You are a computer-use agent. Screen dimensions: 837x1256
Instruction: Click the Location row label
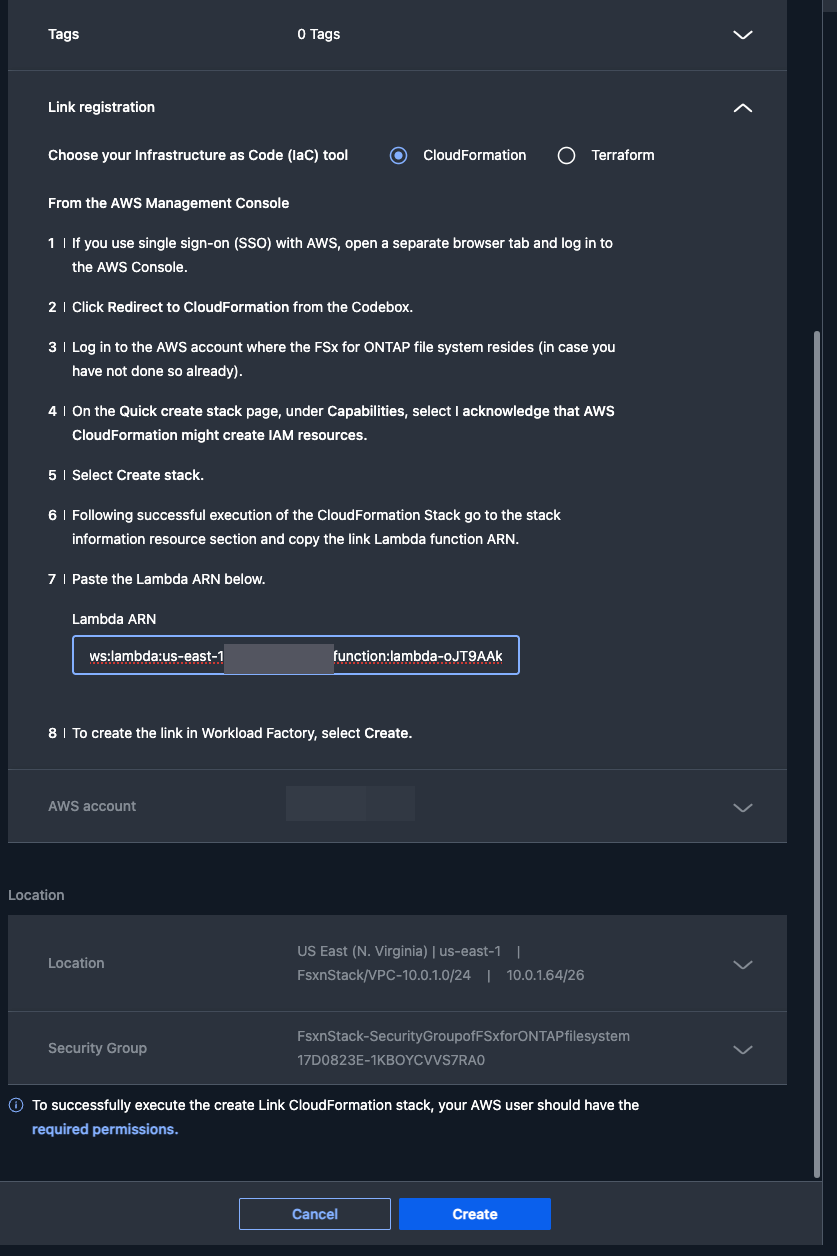(x=76, y=963)
